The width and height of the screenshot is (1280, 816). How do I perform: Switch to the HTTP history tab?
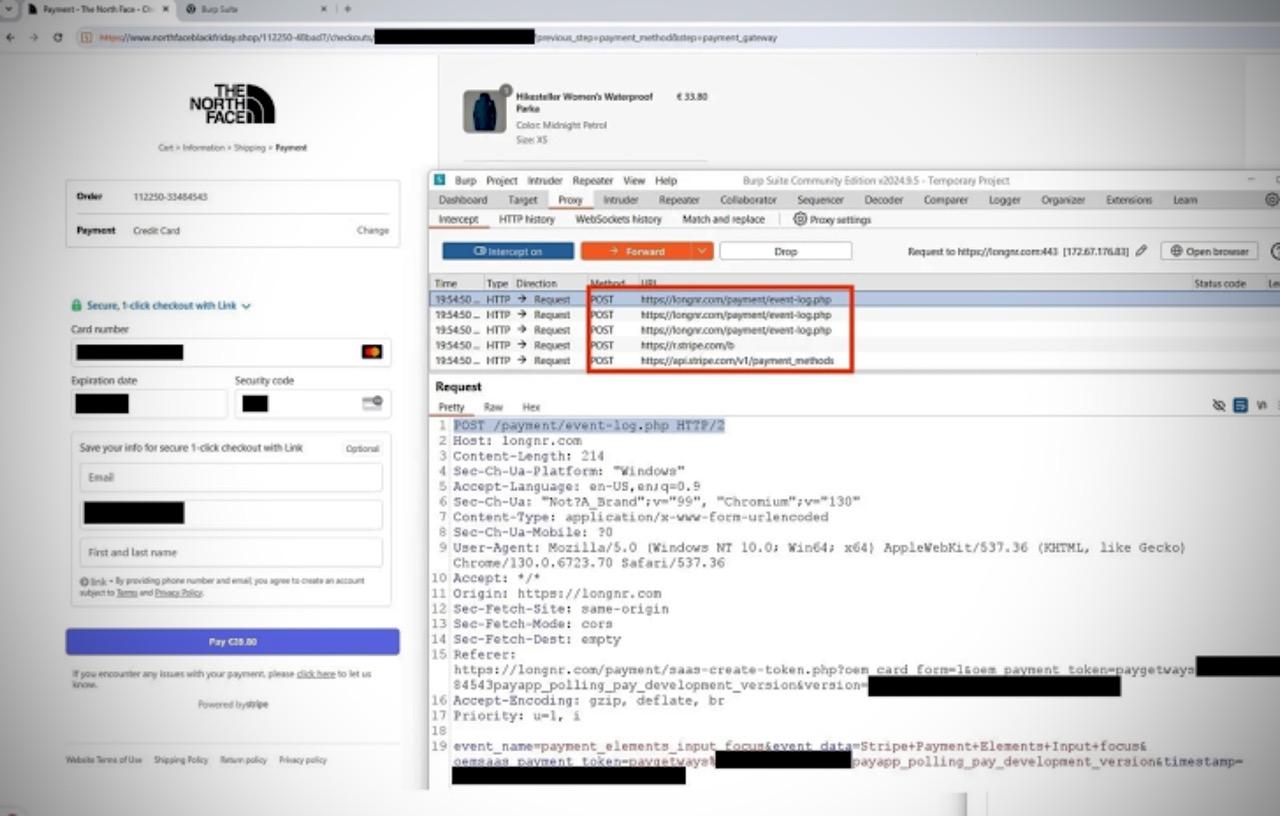(x=526, y=219)
